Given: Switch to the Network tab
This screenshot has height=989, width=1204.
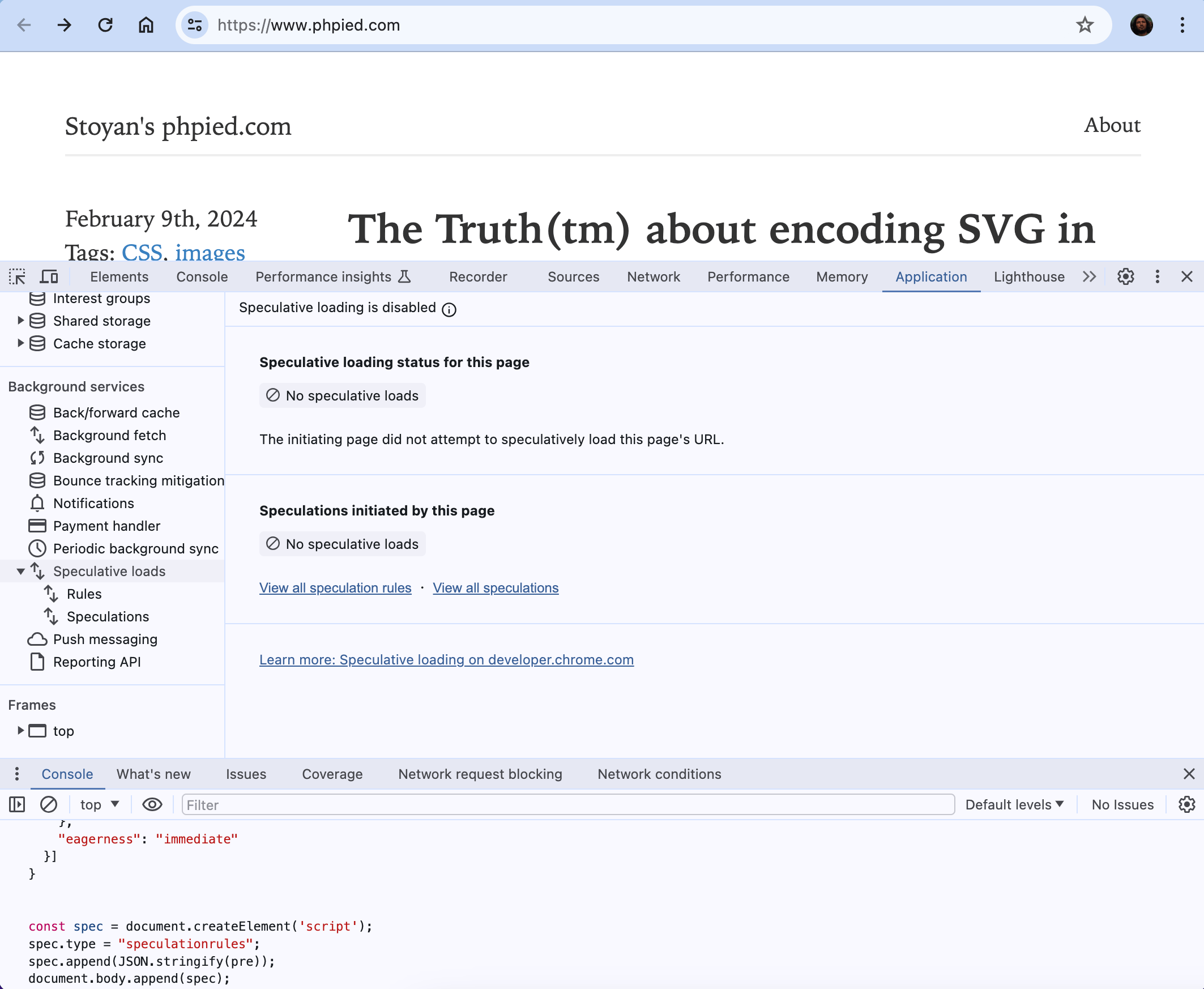Looking at the screenshot, I should 654,277.
